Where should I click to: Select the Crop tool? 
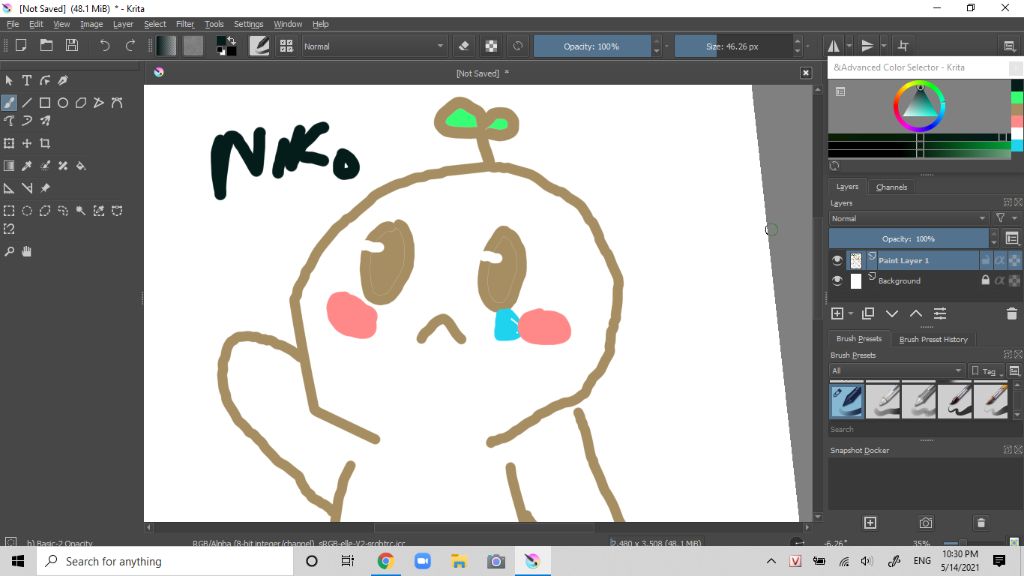[x=45, y=143]
